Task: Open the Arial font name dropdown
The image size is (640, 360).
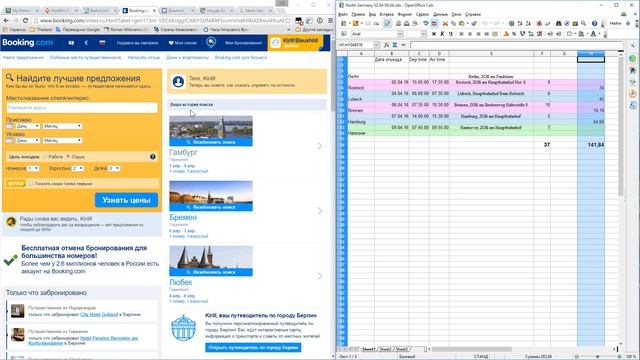Action: point(400,34)
